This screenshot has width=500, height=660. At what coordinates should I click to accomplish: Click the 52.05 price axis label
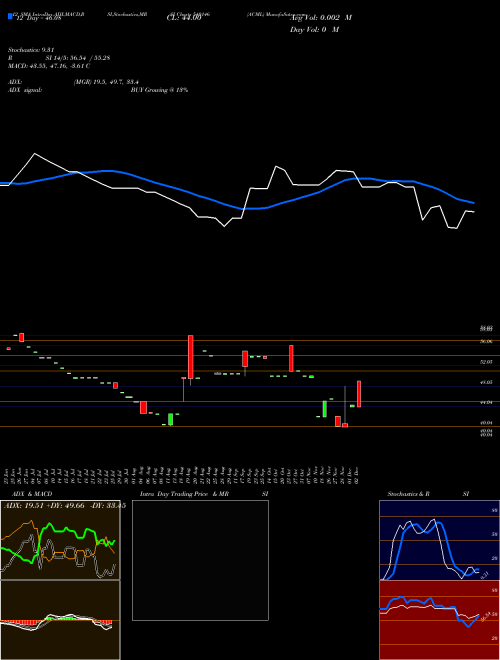click(x=486, y=362)
